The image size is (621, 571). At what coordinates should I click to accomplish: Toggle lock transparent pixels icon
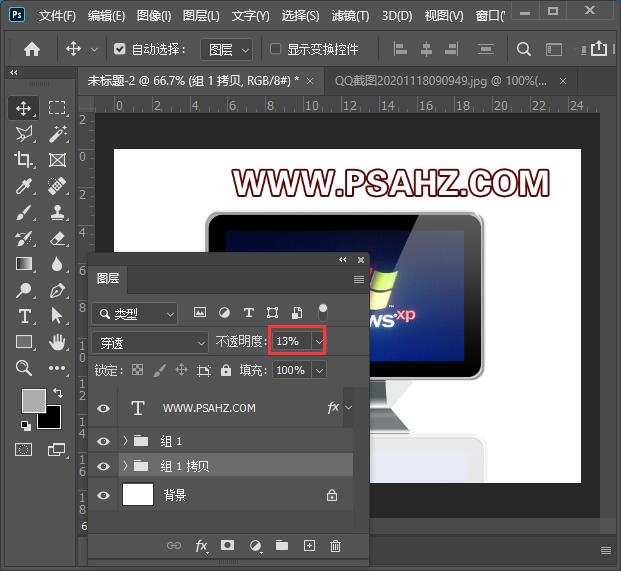point(137,370)
